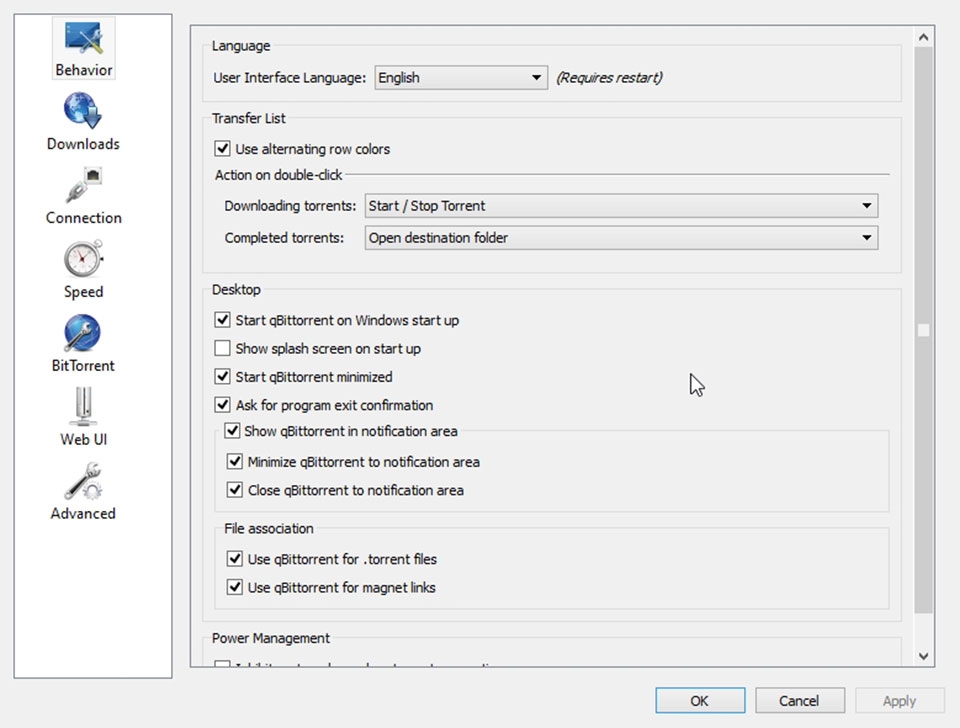Image resolution: width=960 pixels, height=728 pixels.
Task: Open the Behavior settings icon
Action: coord(83,49)
